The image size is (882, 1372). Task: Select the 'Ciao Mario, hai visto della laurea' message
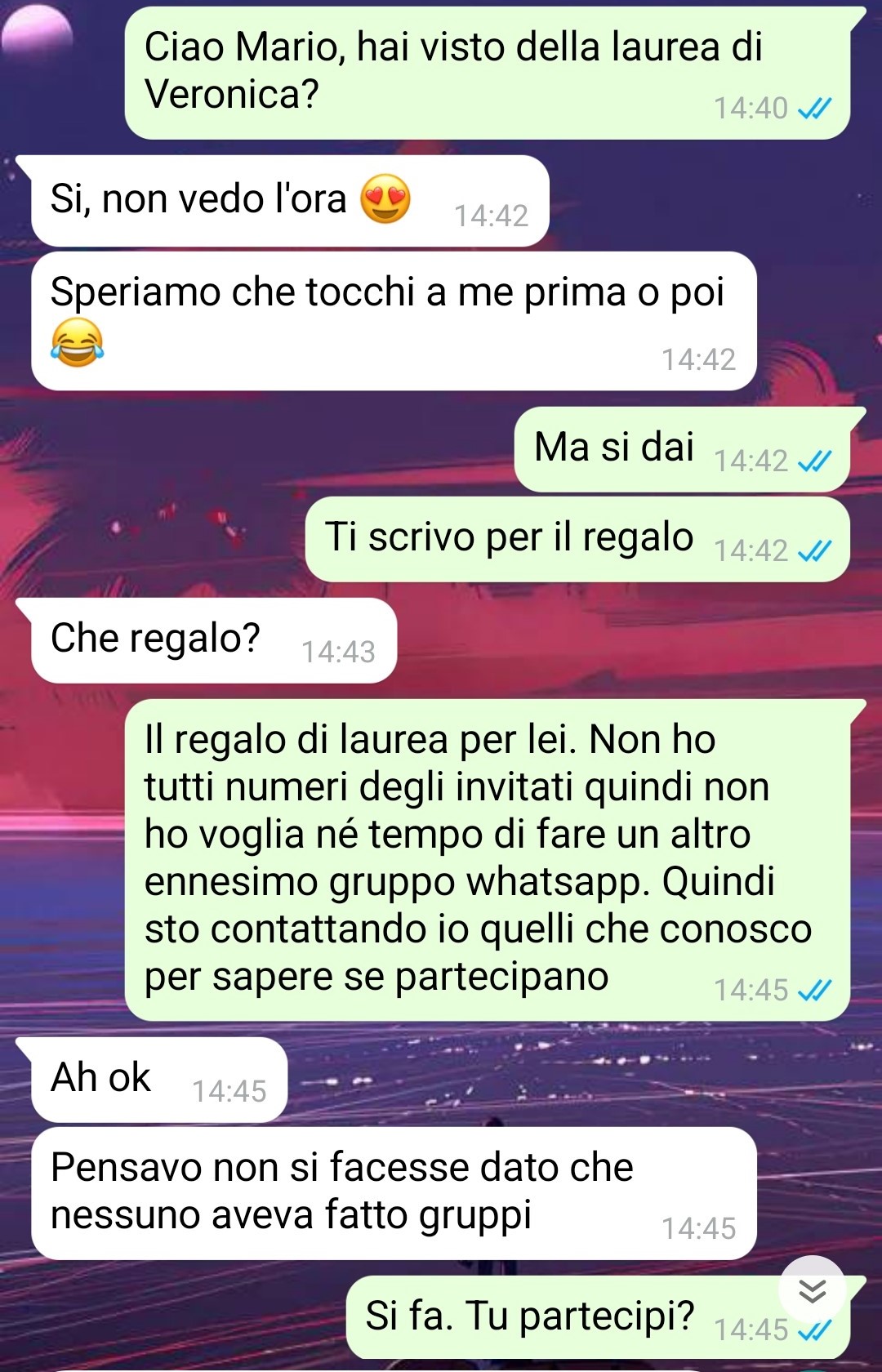(488, 73)
